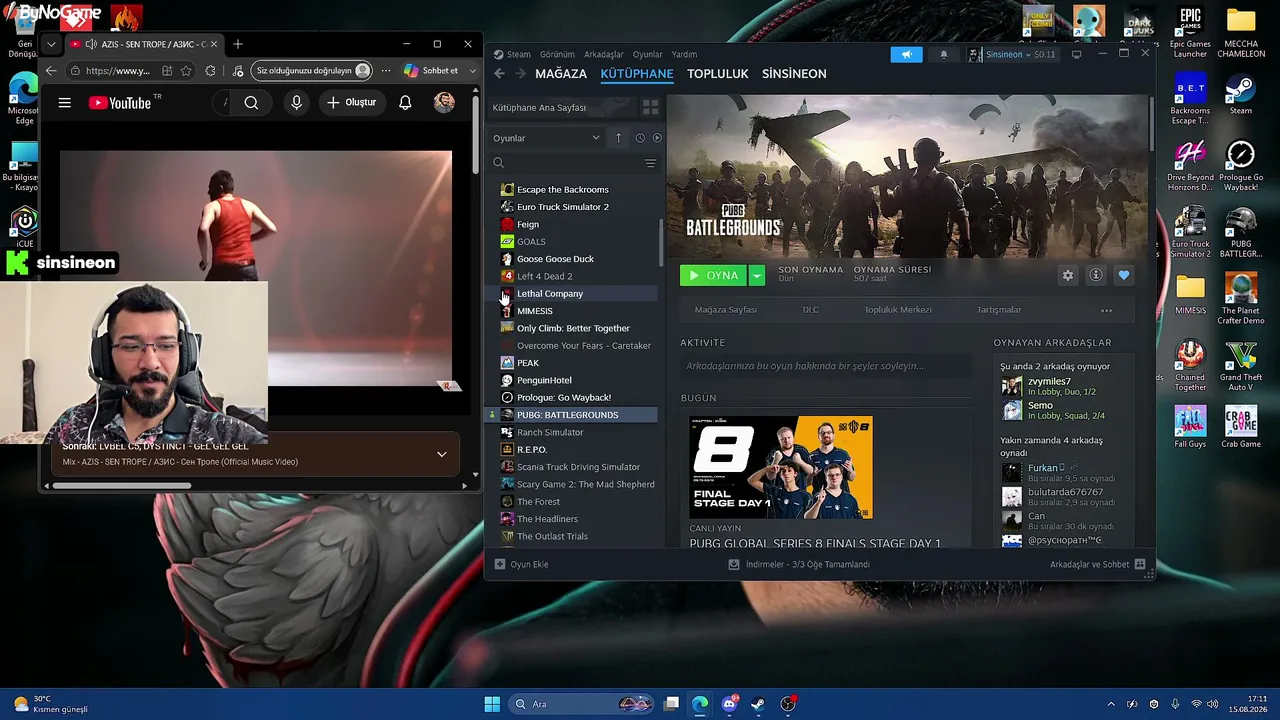
Task: Open YouTube account avatar menu
Action: 444,102
